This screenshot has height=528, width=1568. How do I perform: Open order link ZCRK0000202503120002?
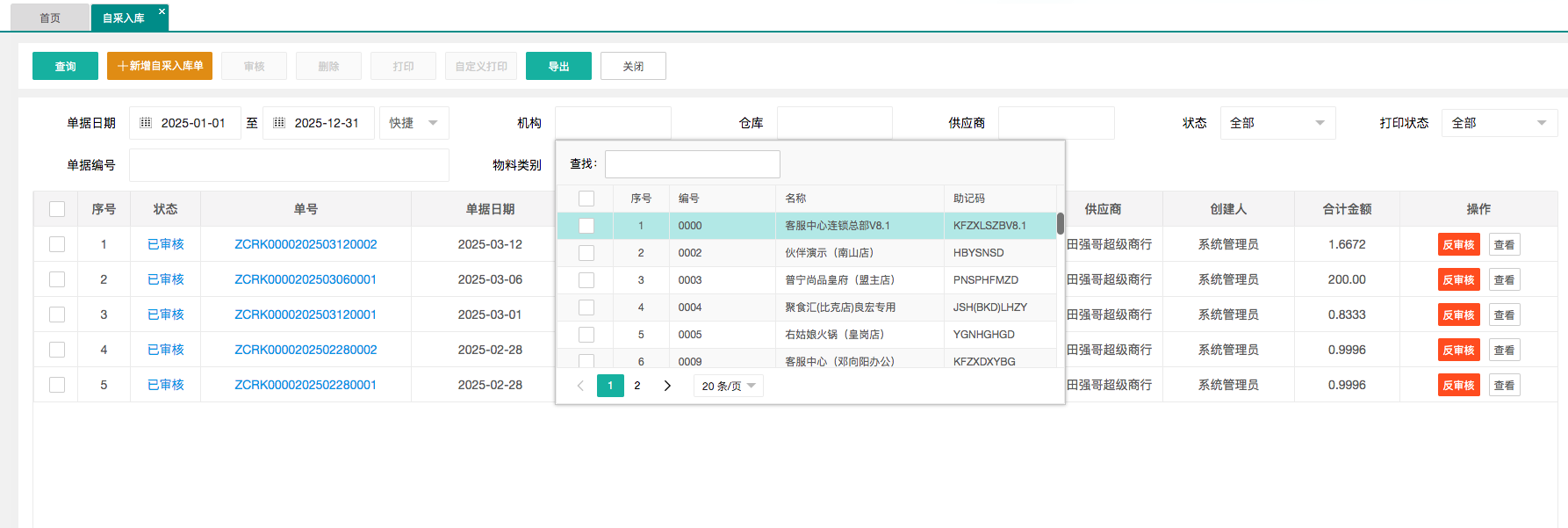[x=306, y=244]
